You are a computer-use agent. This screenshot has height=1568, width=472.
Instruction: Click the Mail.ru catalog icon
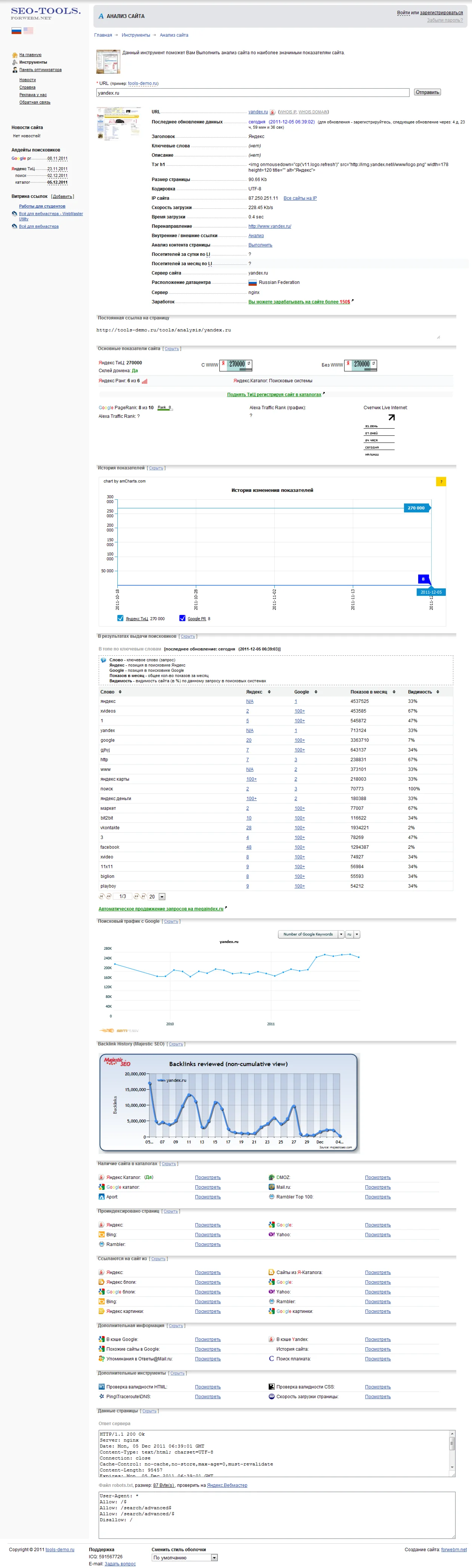point(271,1187)
